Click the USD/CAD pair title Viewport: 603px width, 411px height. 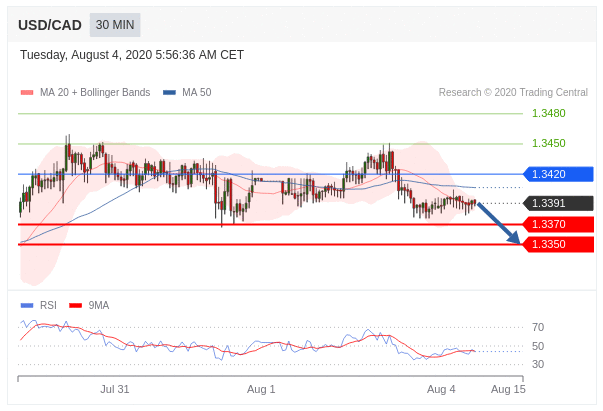(x=50, y=25)
